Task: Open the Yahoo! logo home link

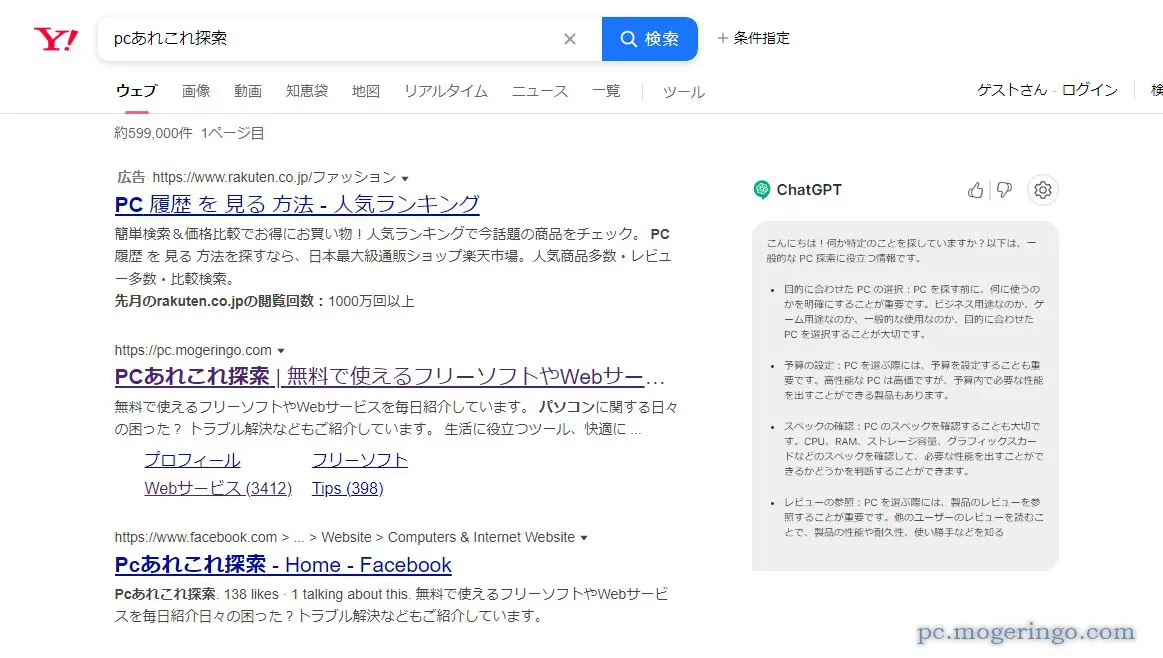Action: (x=56, y=39)
